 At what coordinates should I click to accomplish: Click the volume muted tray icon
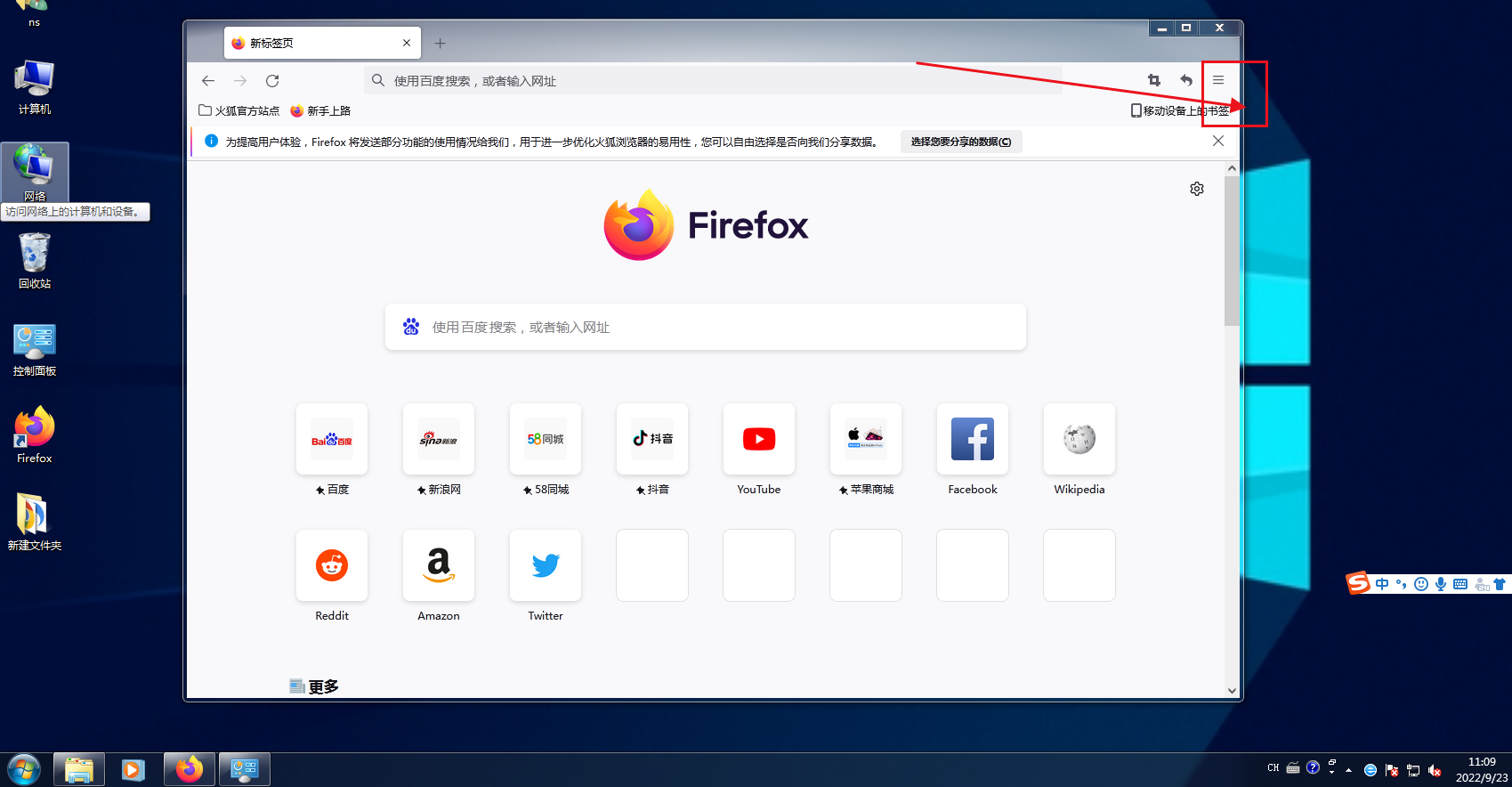pos(1435,770)
